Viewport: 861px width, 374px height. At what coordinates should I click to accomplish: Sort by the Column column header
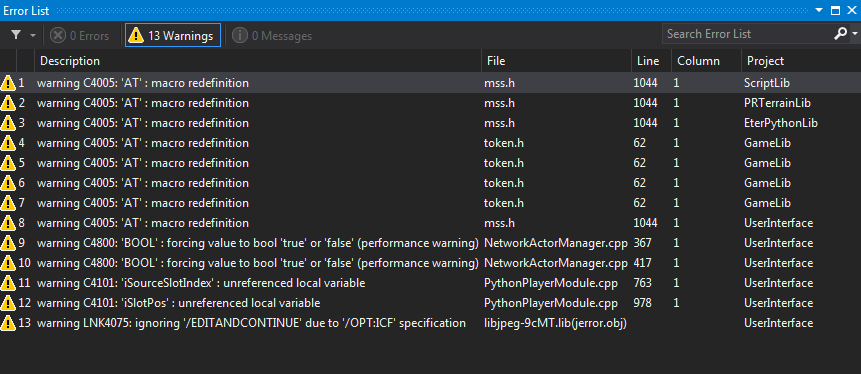pyautogui.click(x=706, y=61)
